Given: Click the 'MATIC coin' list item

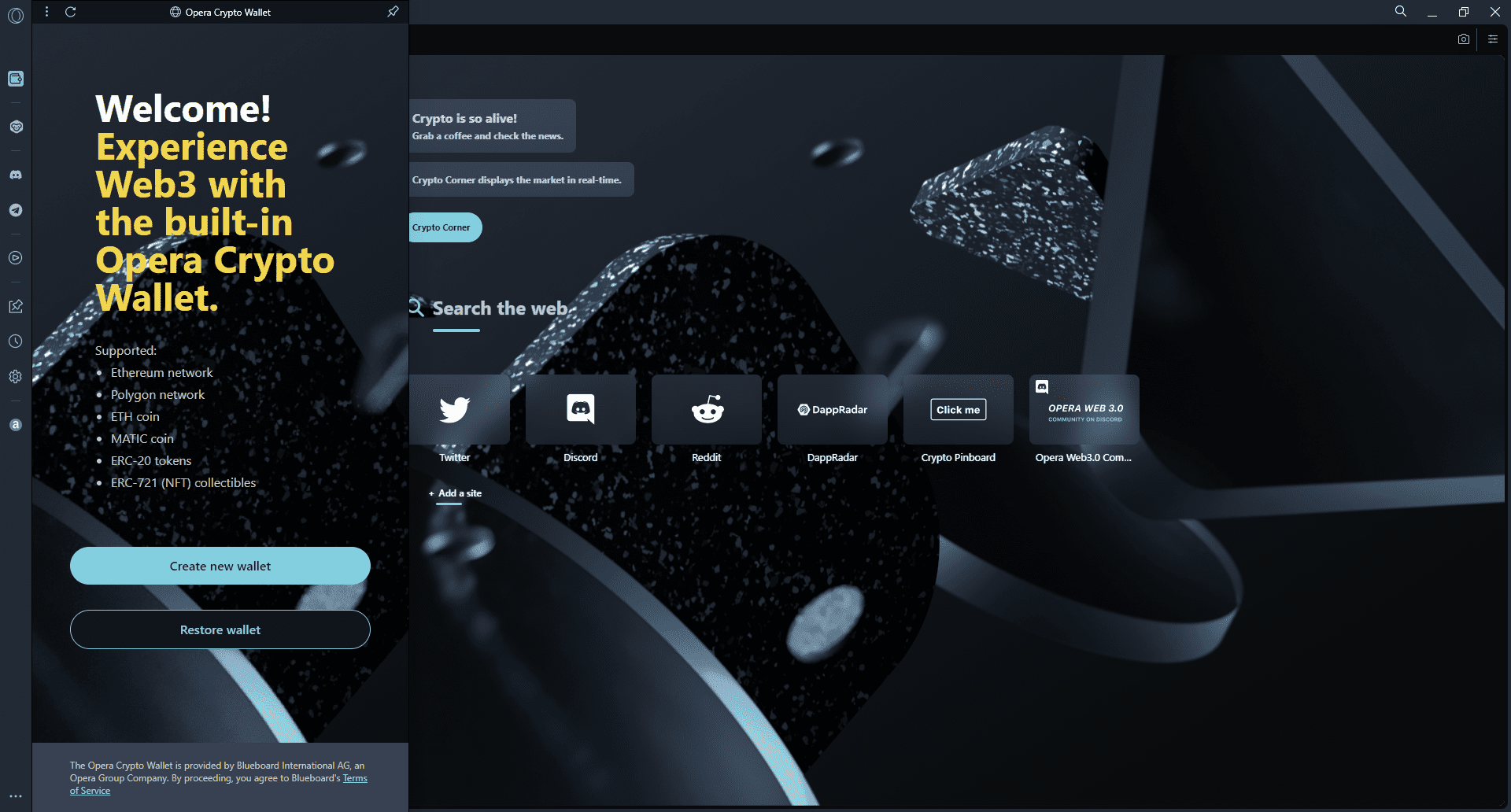Looking at the screenshot, I should pos(142,438).
